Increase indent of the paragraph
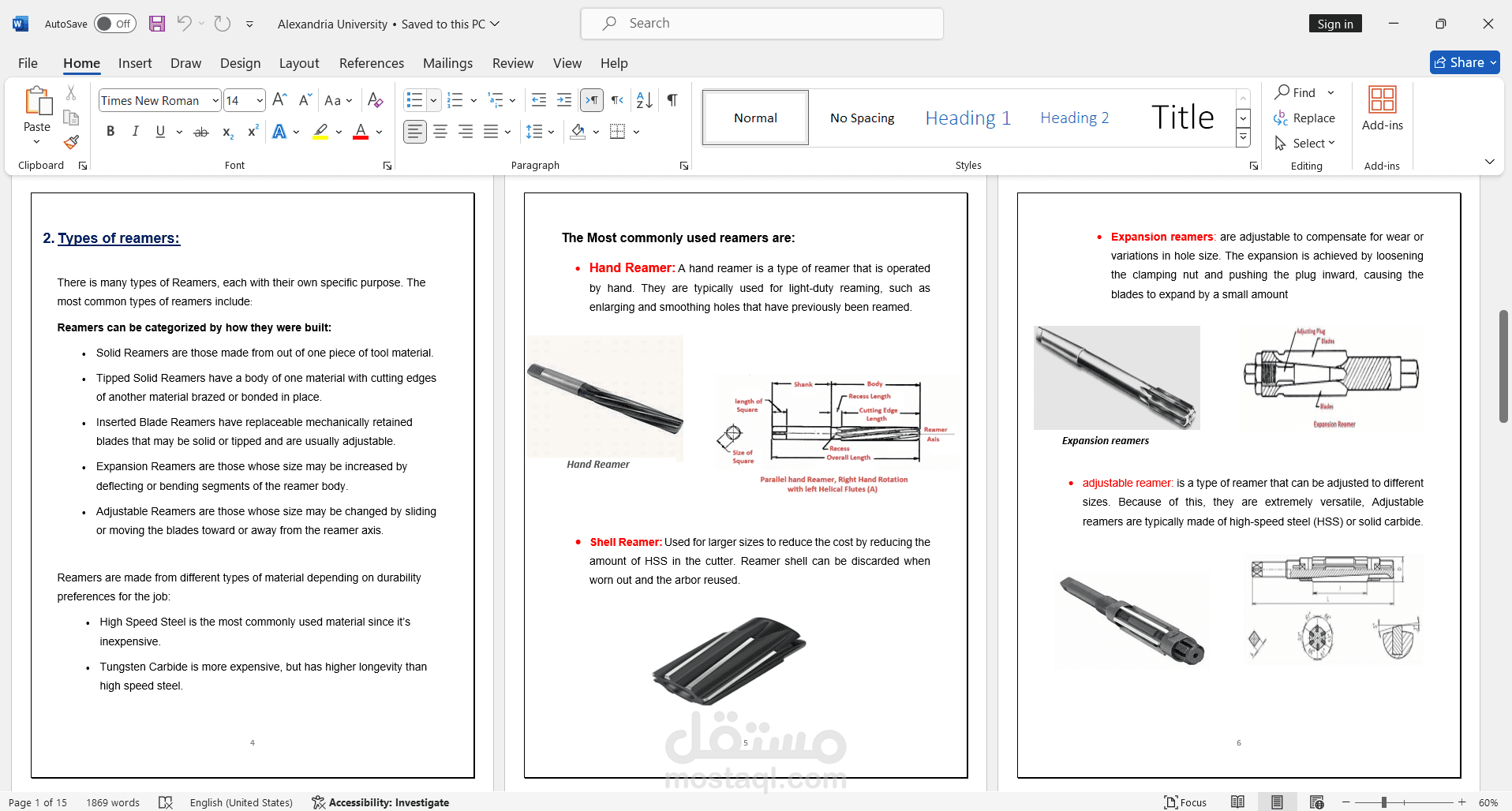This screenshot has width=1512, height=811. [x=564, y=100]
